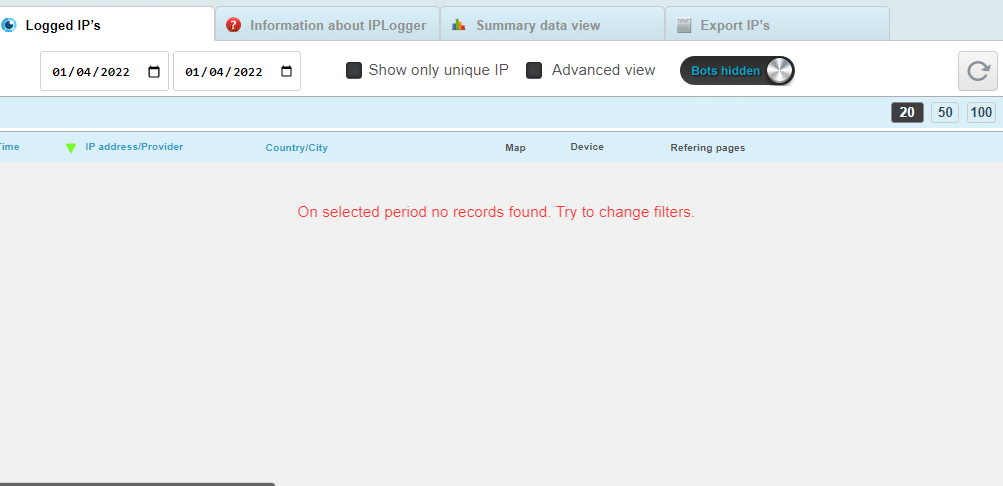Open calendar picker of the end date field
1003x486 pixels.
(x=287, y=72)
